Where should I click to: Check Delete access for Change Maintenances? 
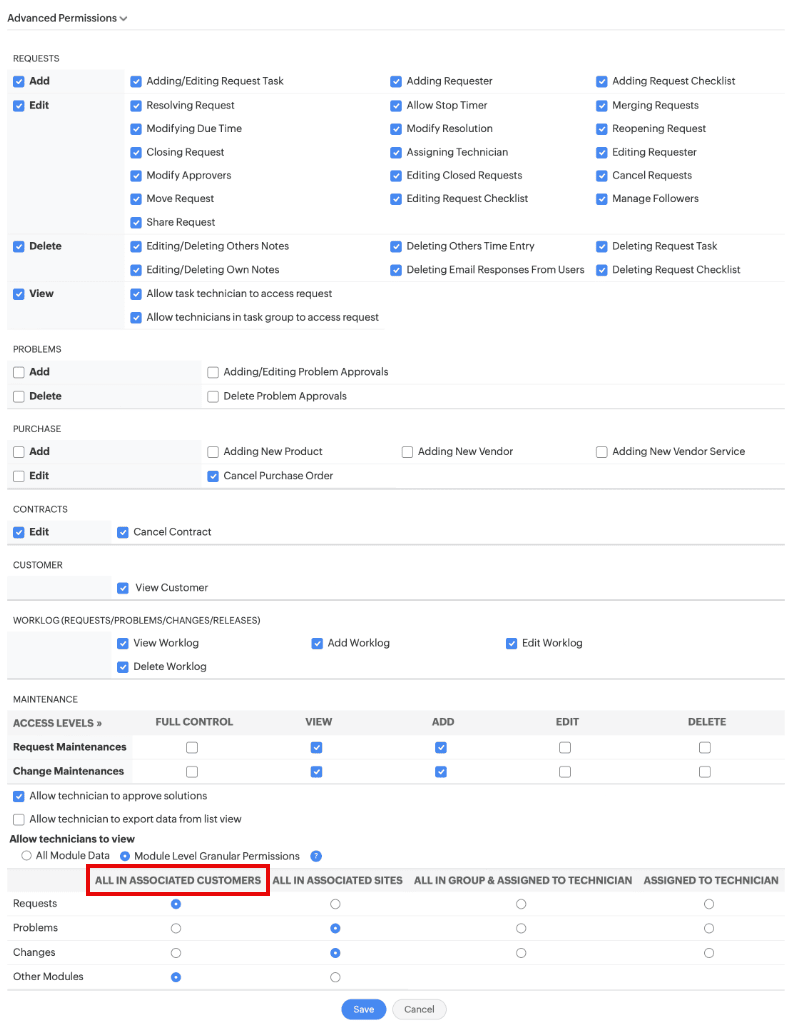click(705, 771)
